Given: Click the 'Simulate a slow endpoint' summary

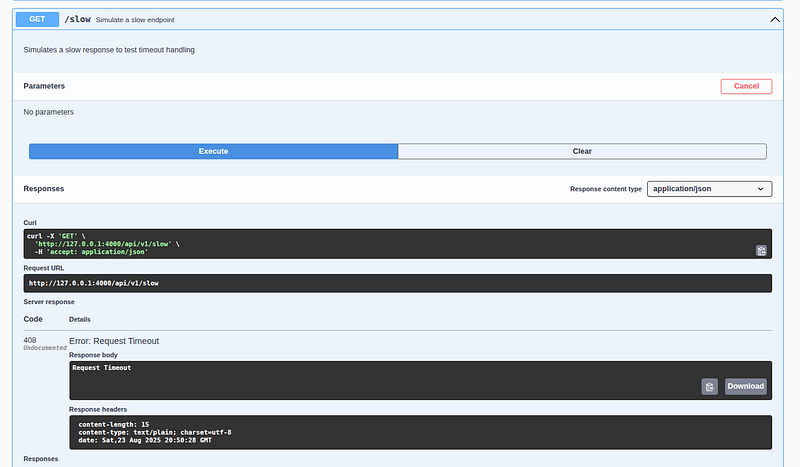Looking at the screenshot, I should [135, 20].
